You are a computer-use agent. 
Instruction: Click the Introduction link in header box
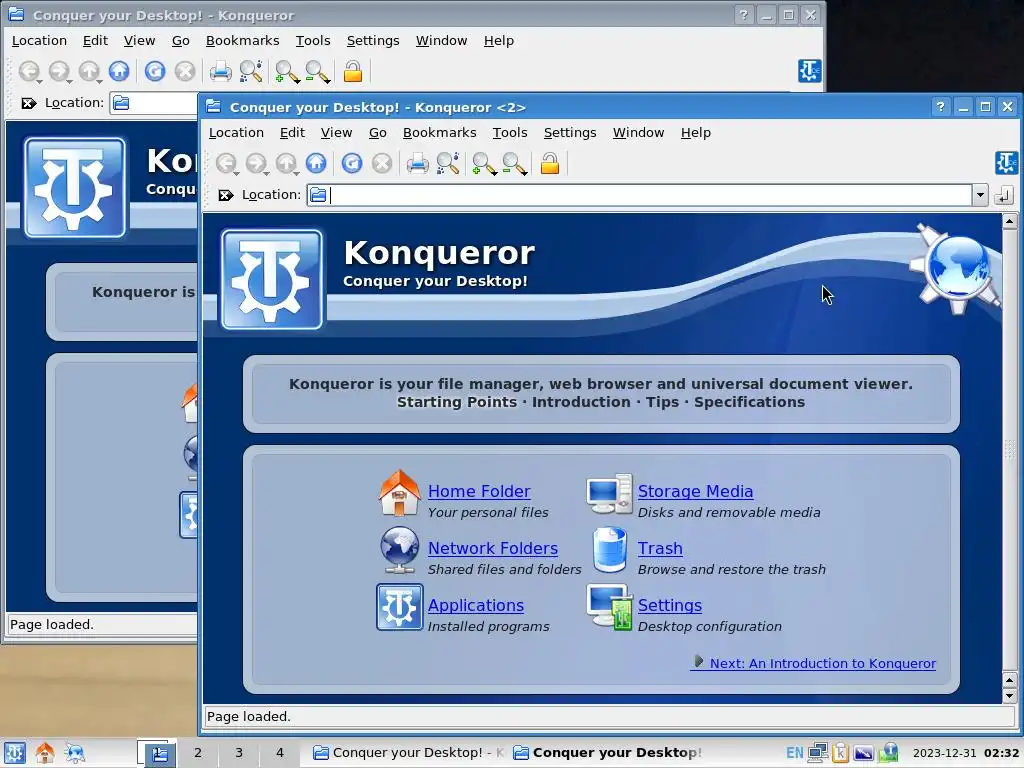[x=581, y=402]
